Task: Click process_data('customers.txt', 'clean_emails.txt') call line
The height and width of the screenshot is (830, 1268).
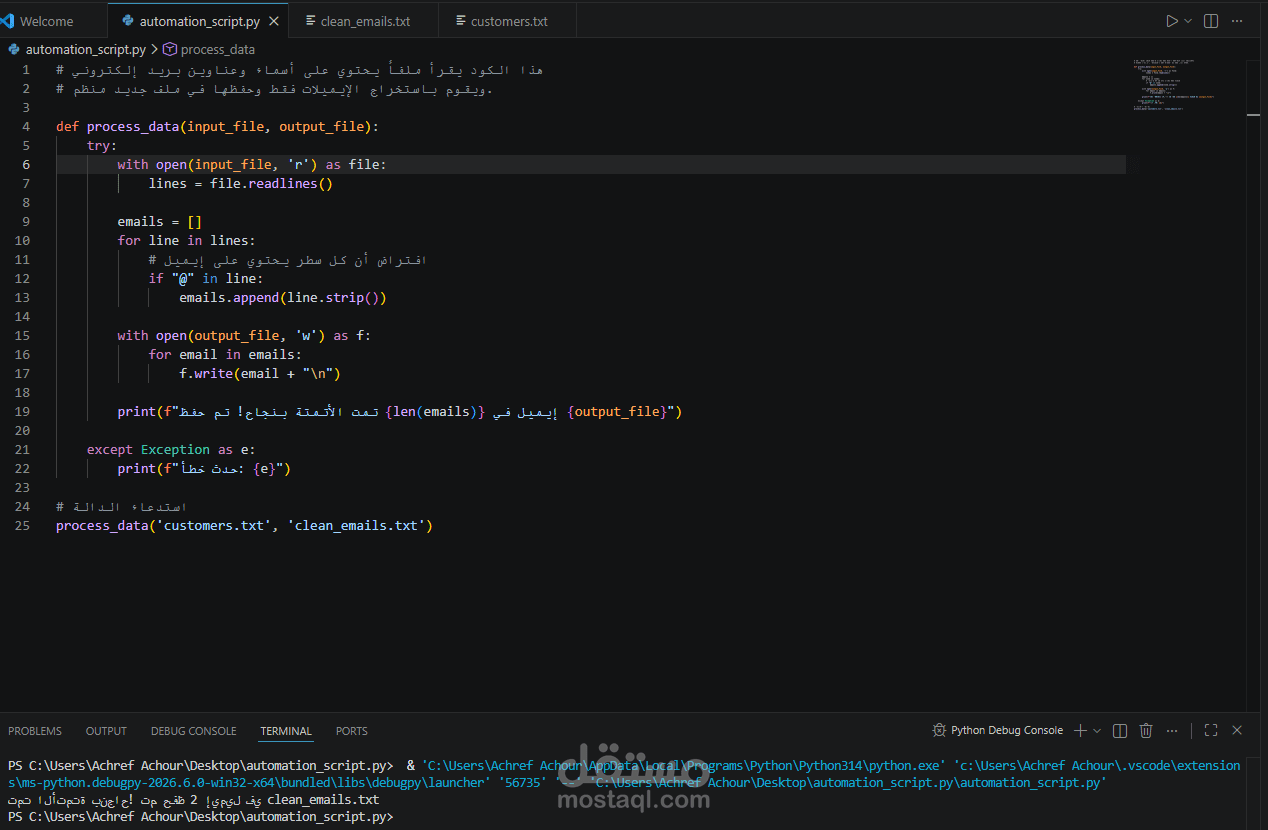Action: (x=244, y=526)
